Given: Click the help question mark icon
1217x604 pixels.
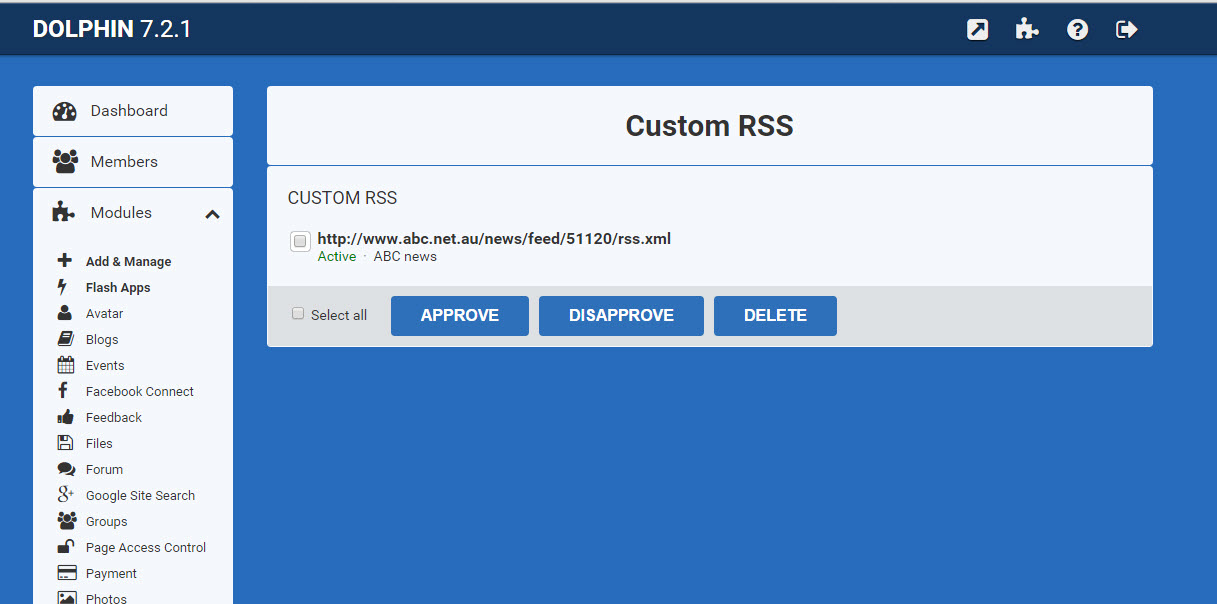Looking at the screenshot, I should click(x=1077, y=29).
